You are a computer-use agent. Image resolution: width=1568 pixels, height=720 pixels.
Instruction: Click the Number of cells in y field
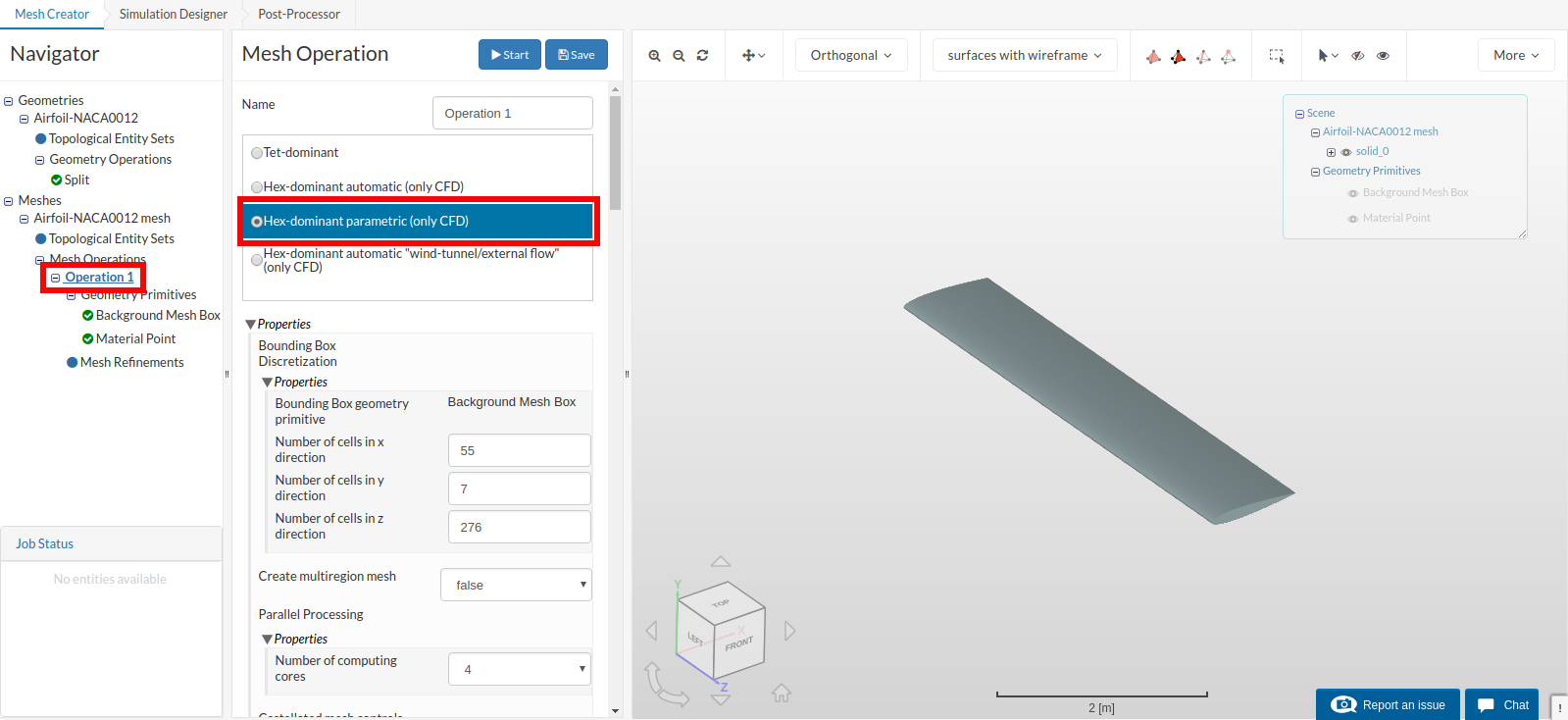[520, 489]
